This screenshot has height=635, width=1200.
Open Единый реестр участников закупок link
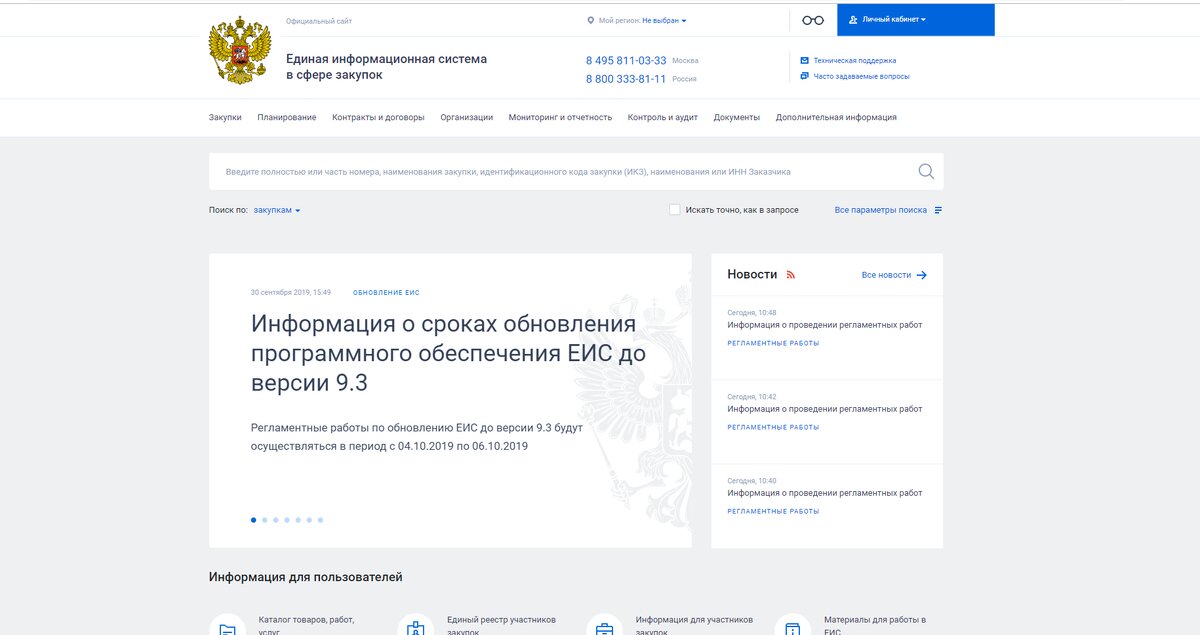501,626
